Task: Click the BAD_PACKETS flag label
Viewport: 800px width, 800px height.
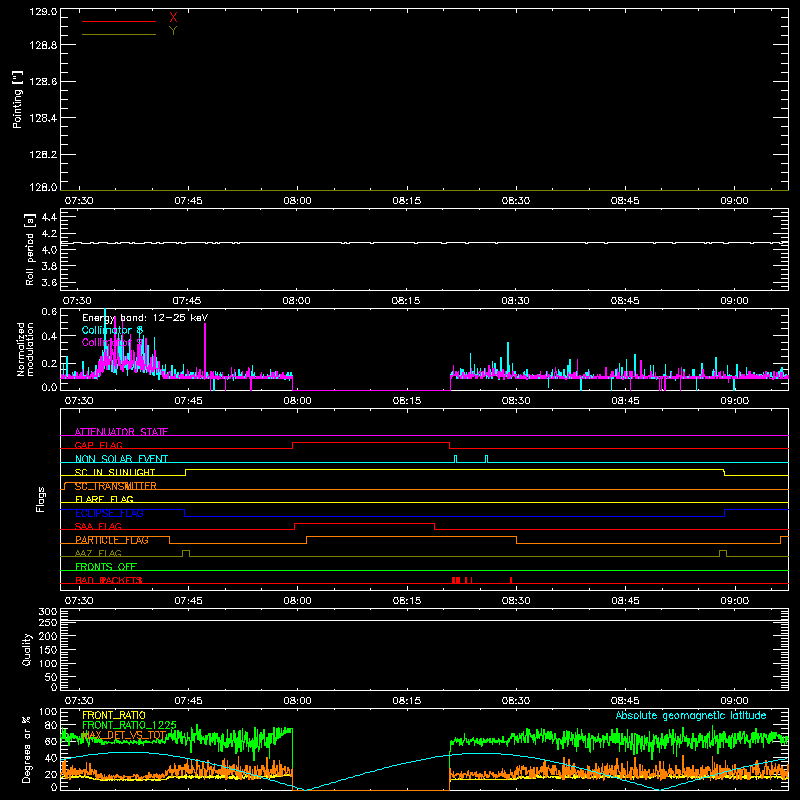Action: 108,580
